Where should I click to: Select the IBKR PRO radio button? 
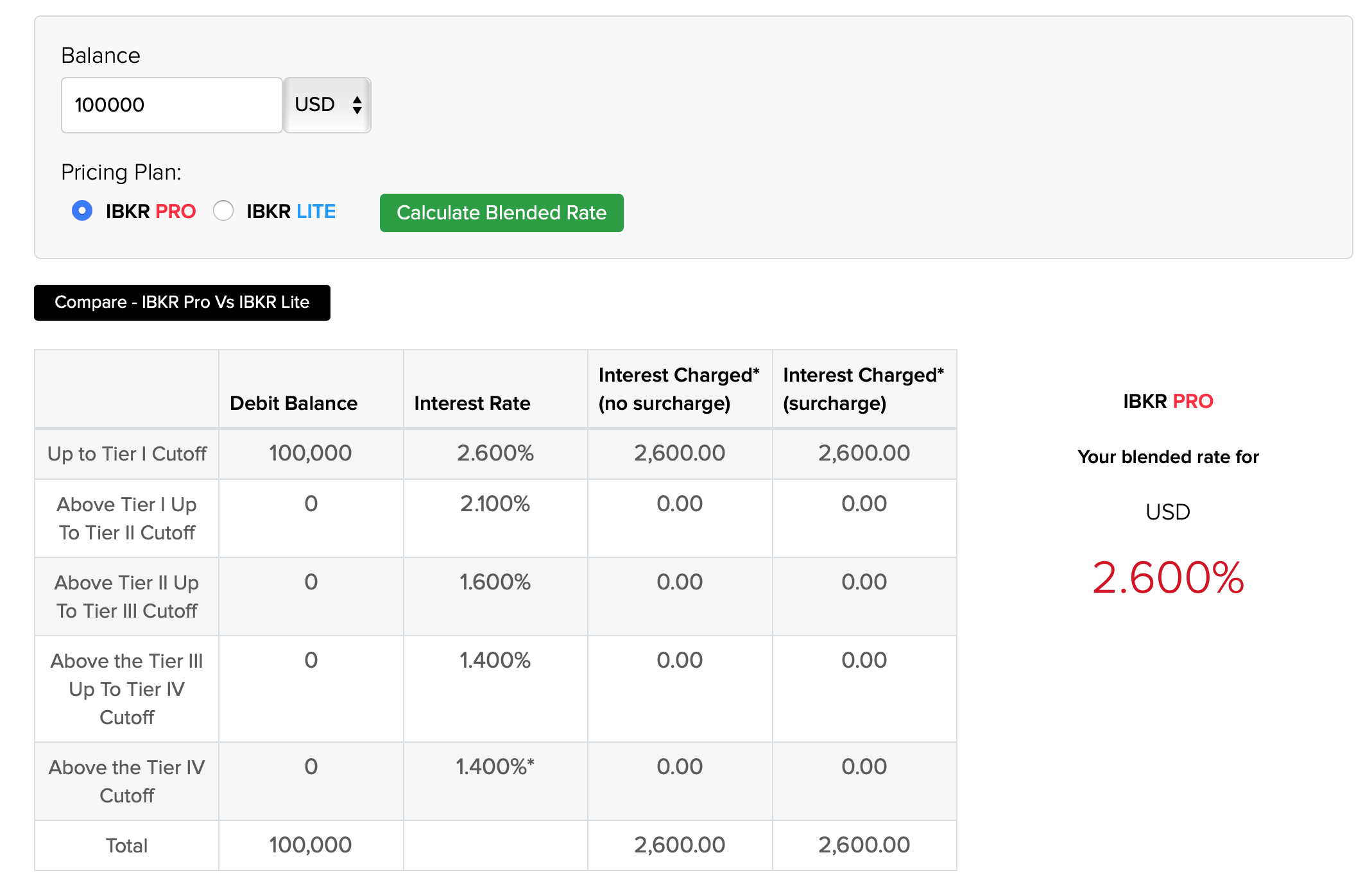(82, 211)
